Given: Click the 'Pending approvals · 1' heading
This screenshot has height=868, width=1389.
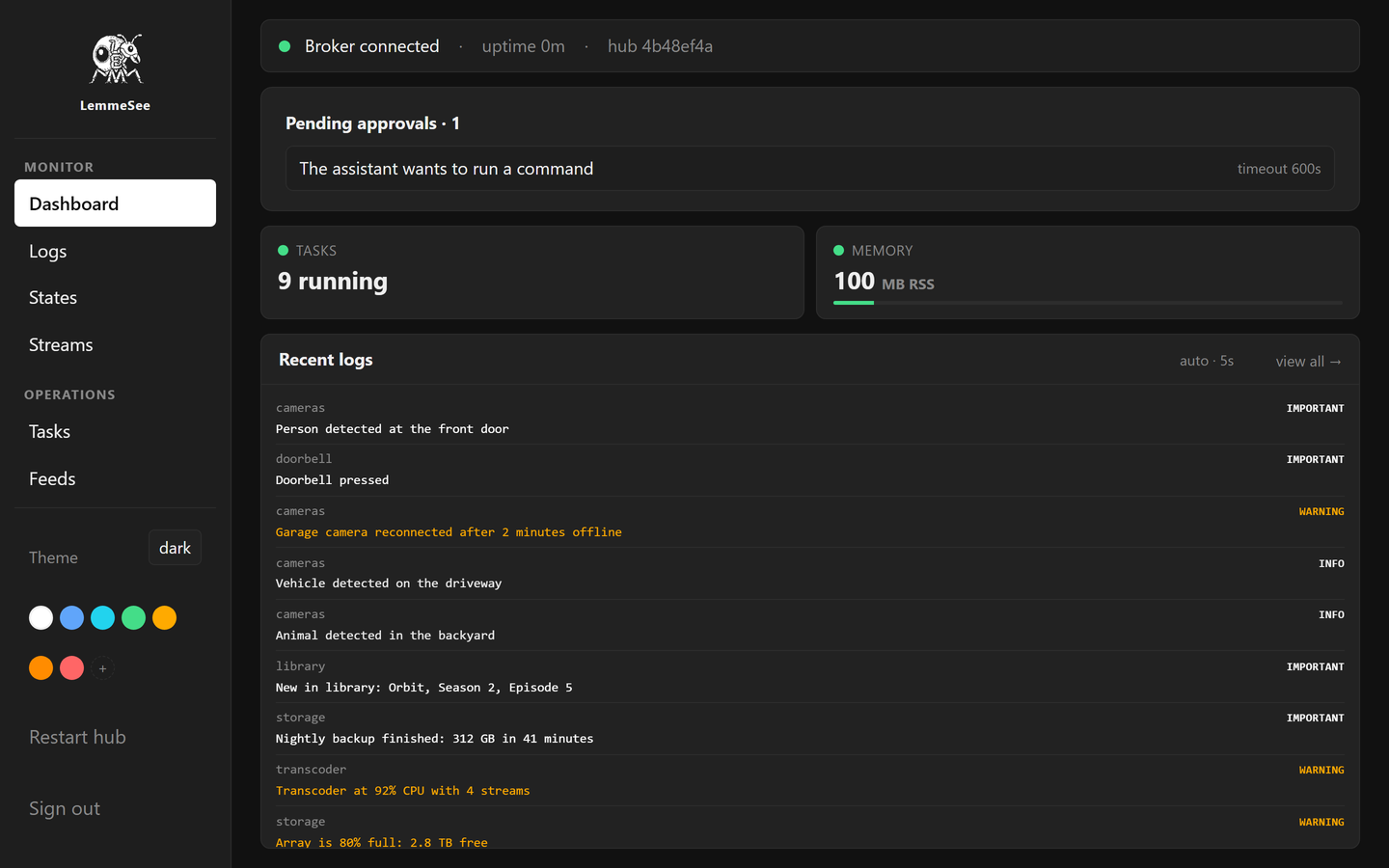Looking at the screenshot, I should click(x=372, y=123).
